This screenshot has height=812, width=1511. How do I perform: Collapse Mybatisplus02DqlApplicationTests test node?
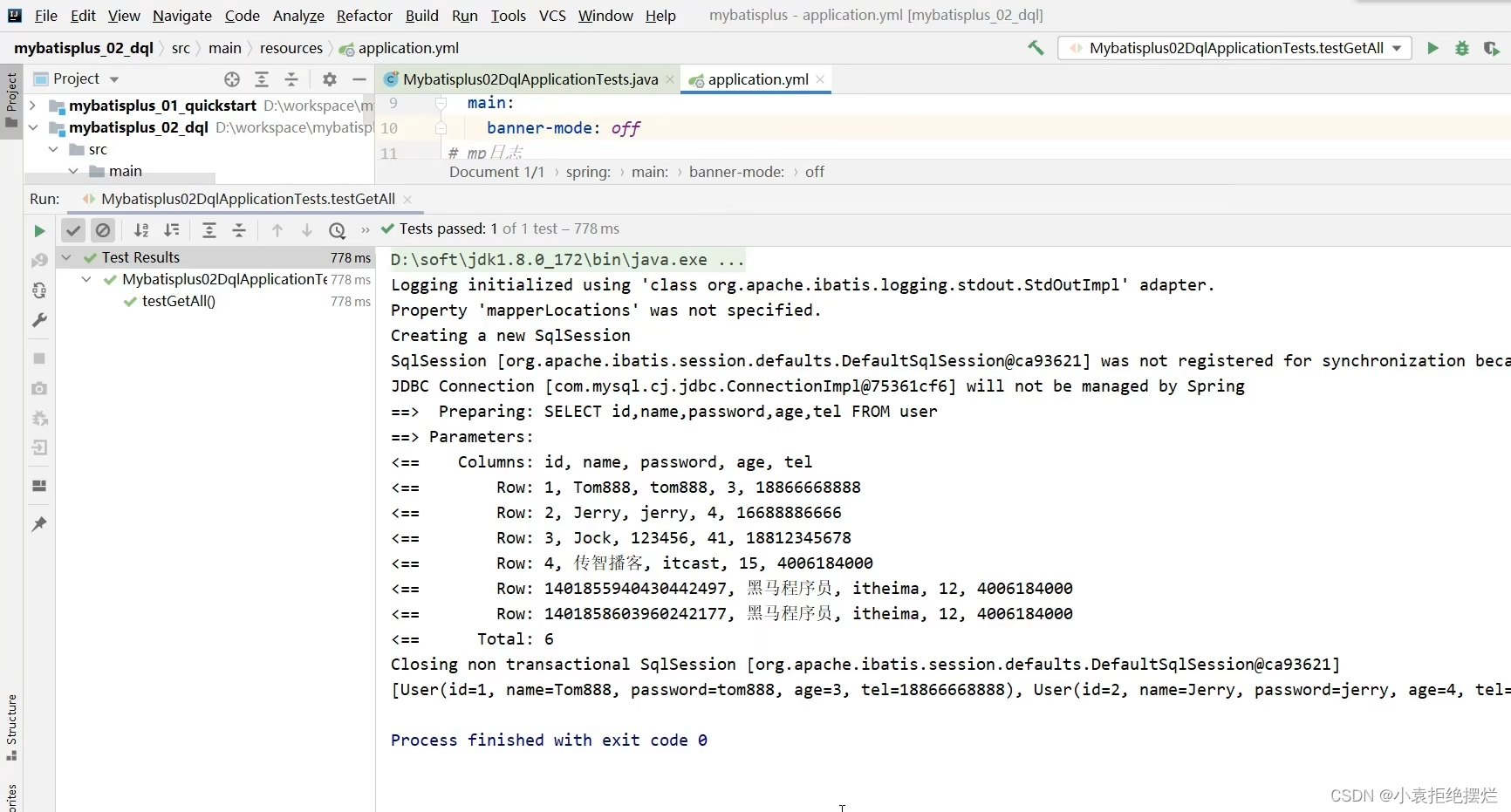coord(86,279)
